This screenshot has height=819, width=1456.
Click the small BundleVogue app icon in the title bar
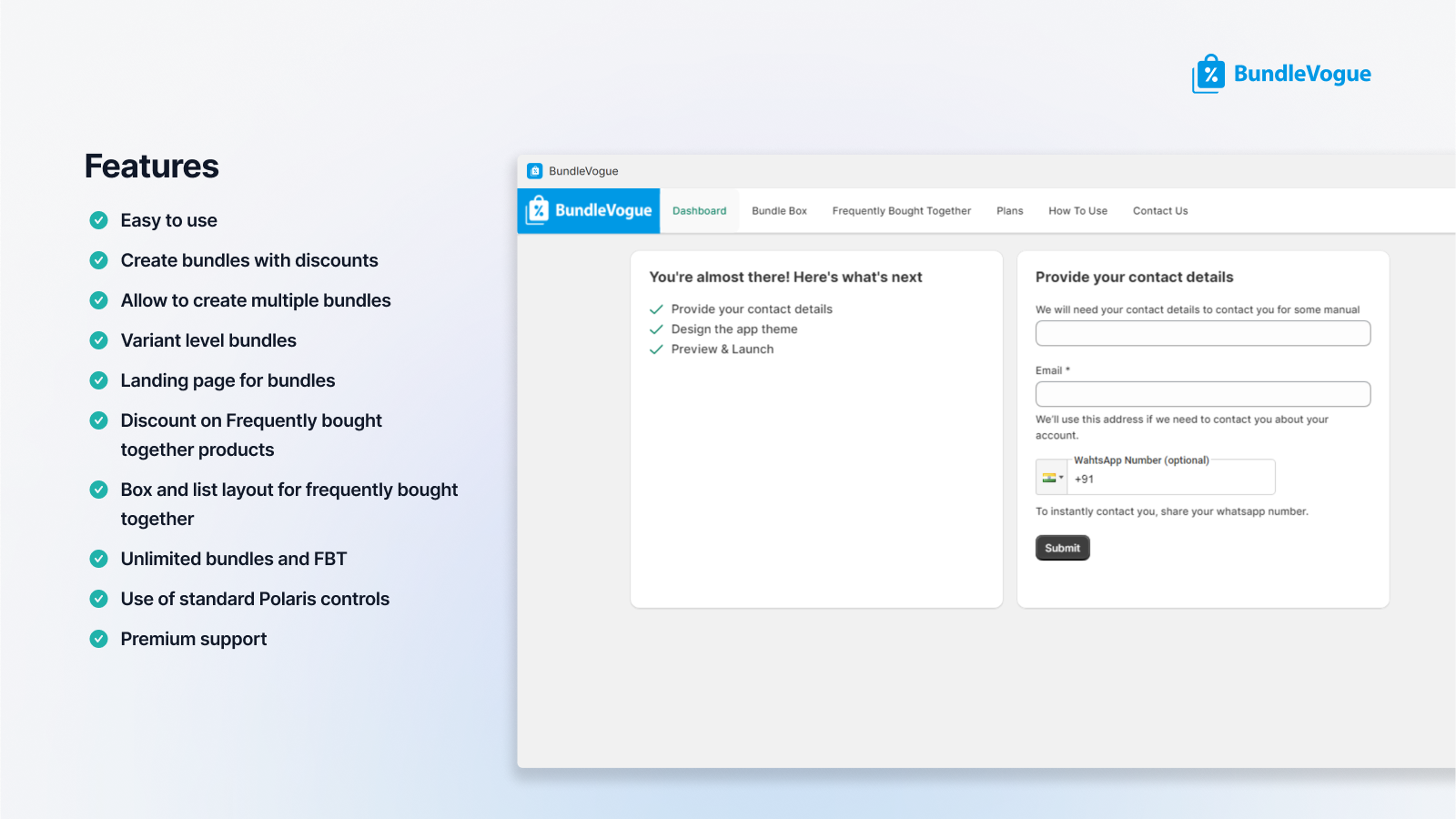click(x=535, y=171)
